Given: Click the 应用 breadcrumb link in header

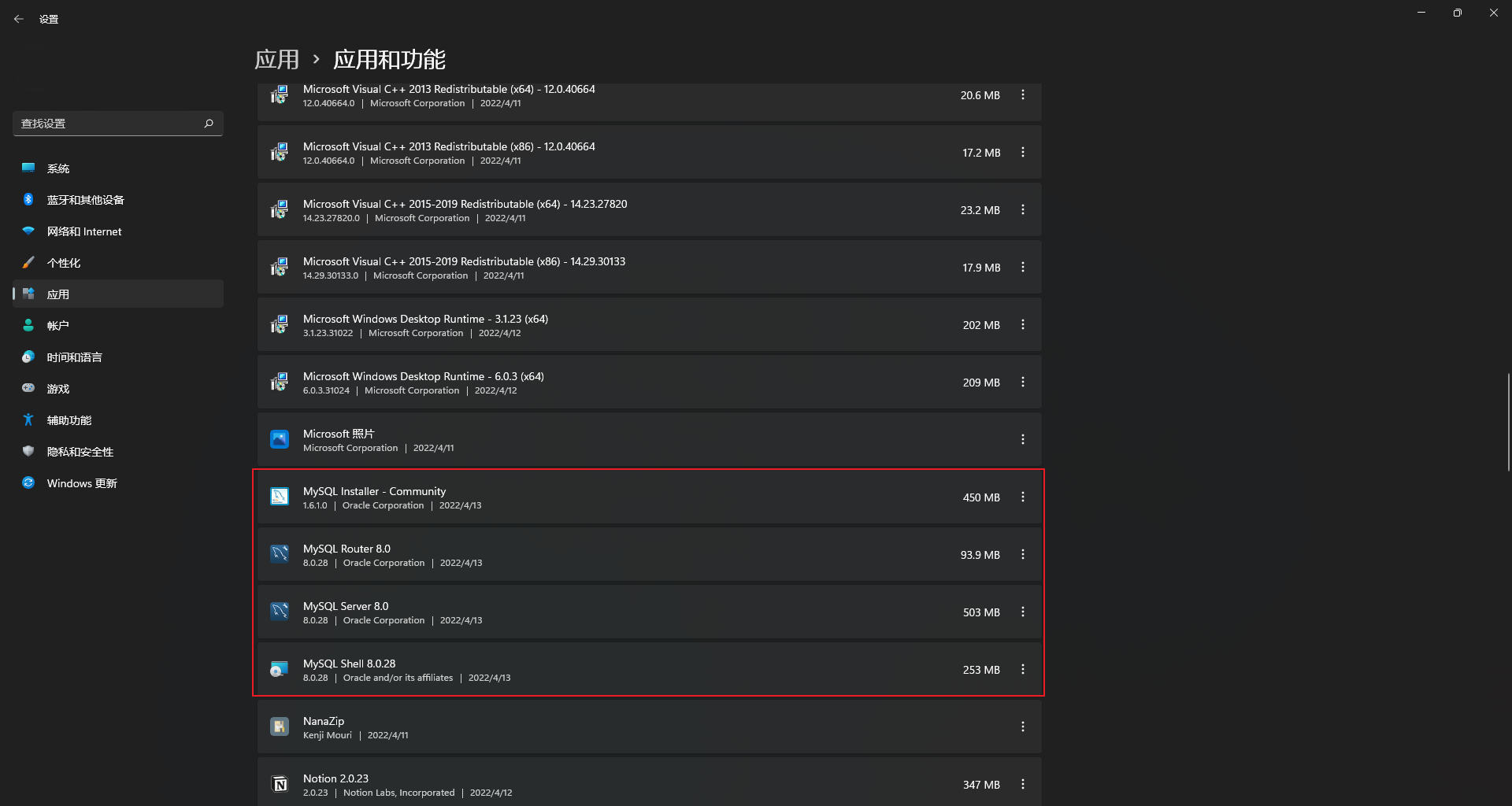Looking at the screenshot, I should [x=277, y=60].
